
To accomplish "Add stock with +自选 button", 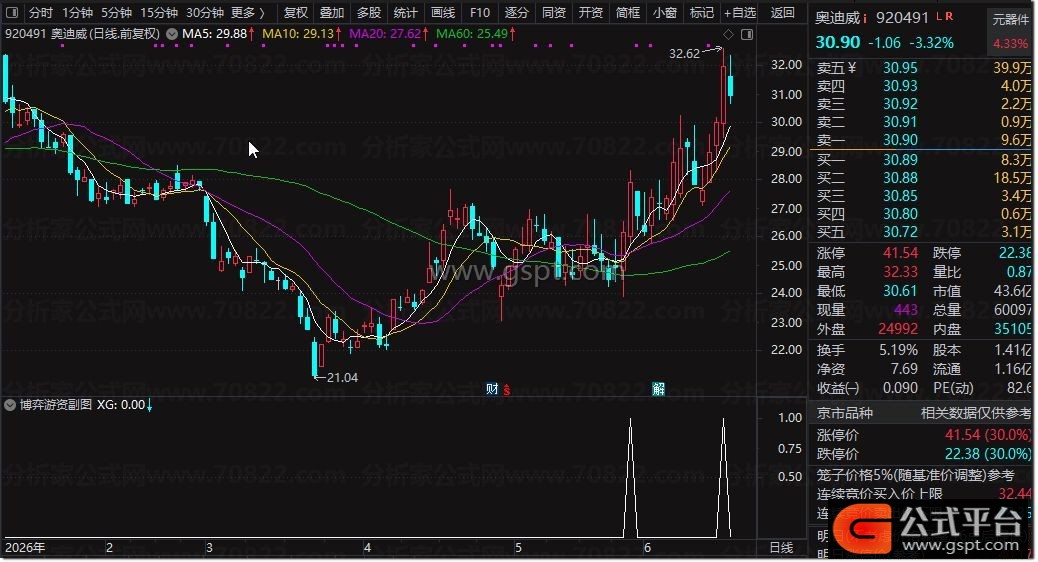I will (740, 13).
